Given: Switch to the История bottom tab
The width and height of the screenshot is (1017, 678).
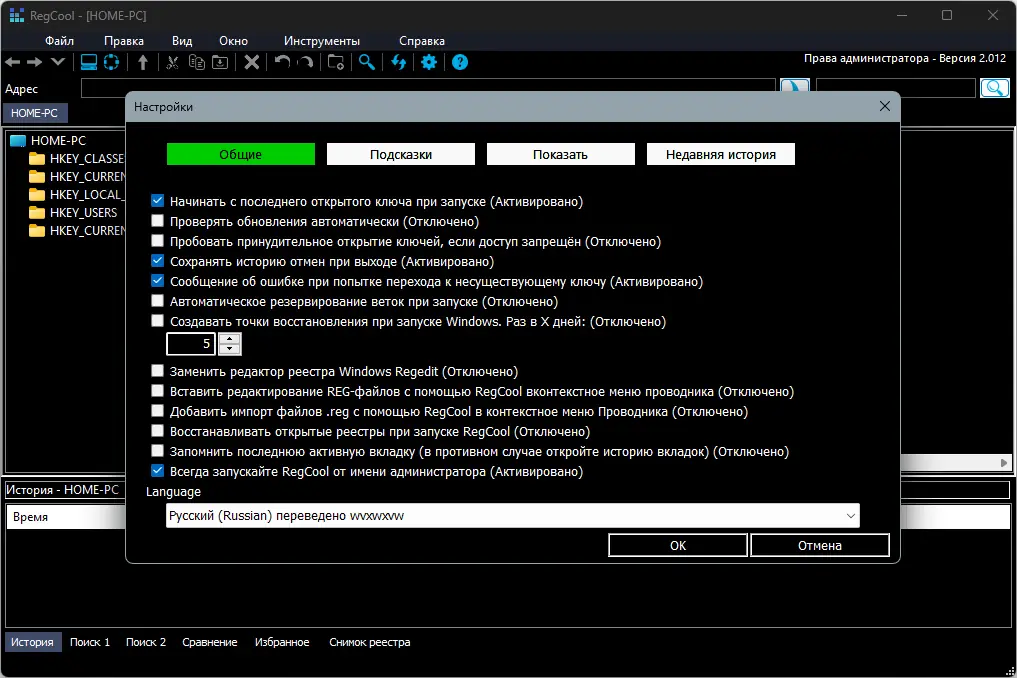Looking at the screenshot, I should [x=32, y=642].
